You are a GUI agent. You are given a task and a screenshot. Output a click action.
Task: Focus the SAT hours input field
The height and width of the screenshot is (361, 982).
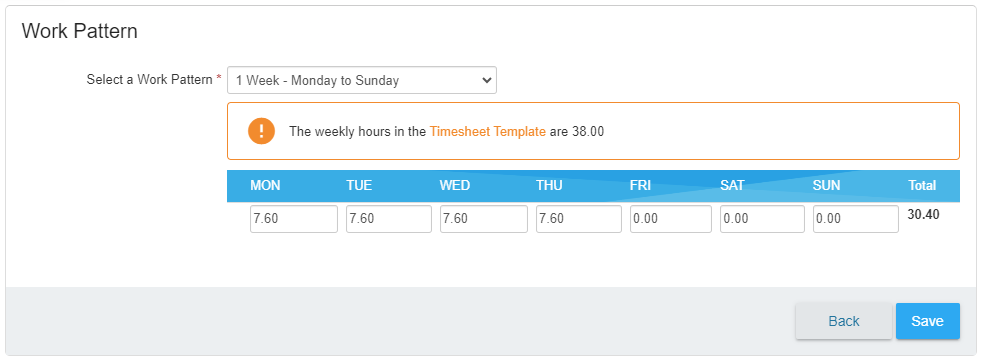click(x=762, y=219)
